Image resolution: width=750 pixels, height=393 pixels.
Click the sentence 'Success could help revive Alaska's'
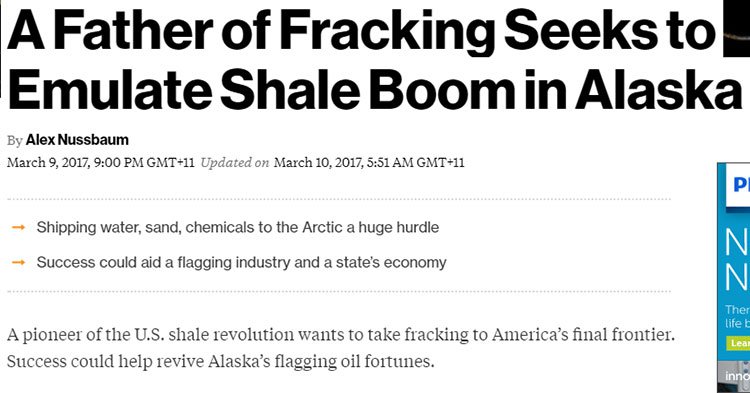tap(221, 361)
